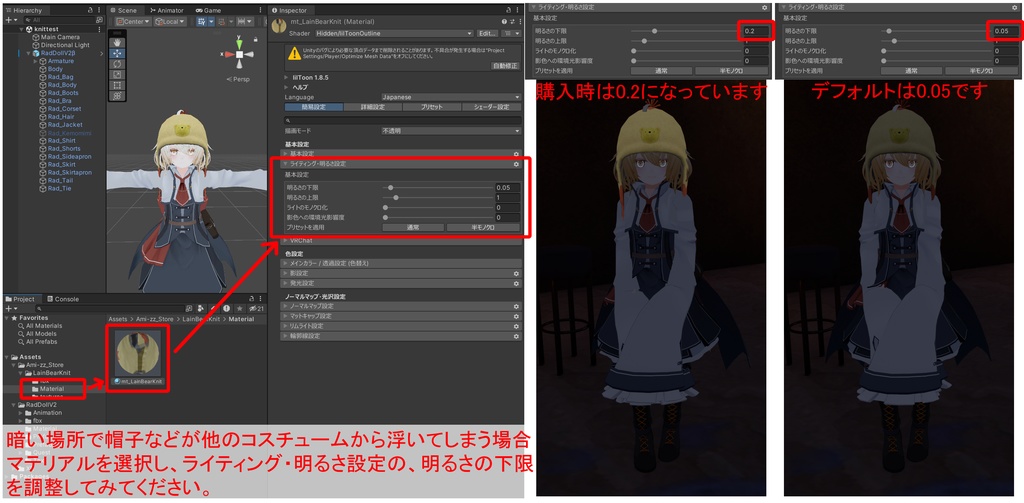1024x503 pixels.
Task: Select the Rect tool in Scene toolbar
Action: [x=117, y=85]
